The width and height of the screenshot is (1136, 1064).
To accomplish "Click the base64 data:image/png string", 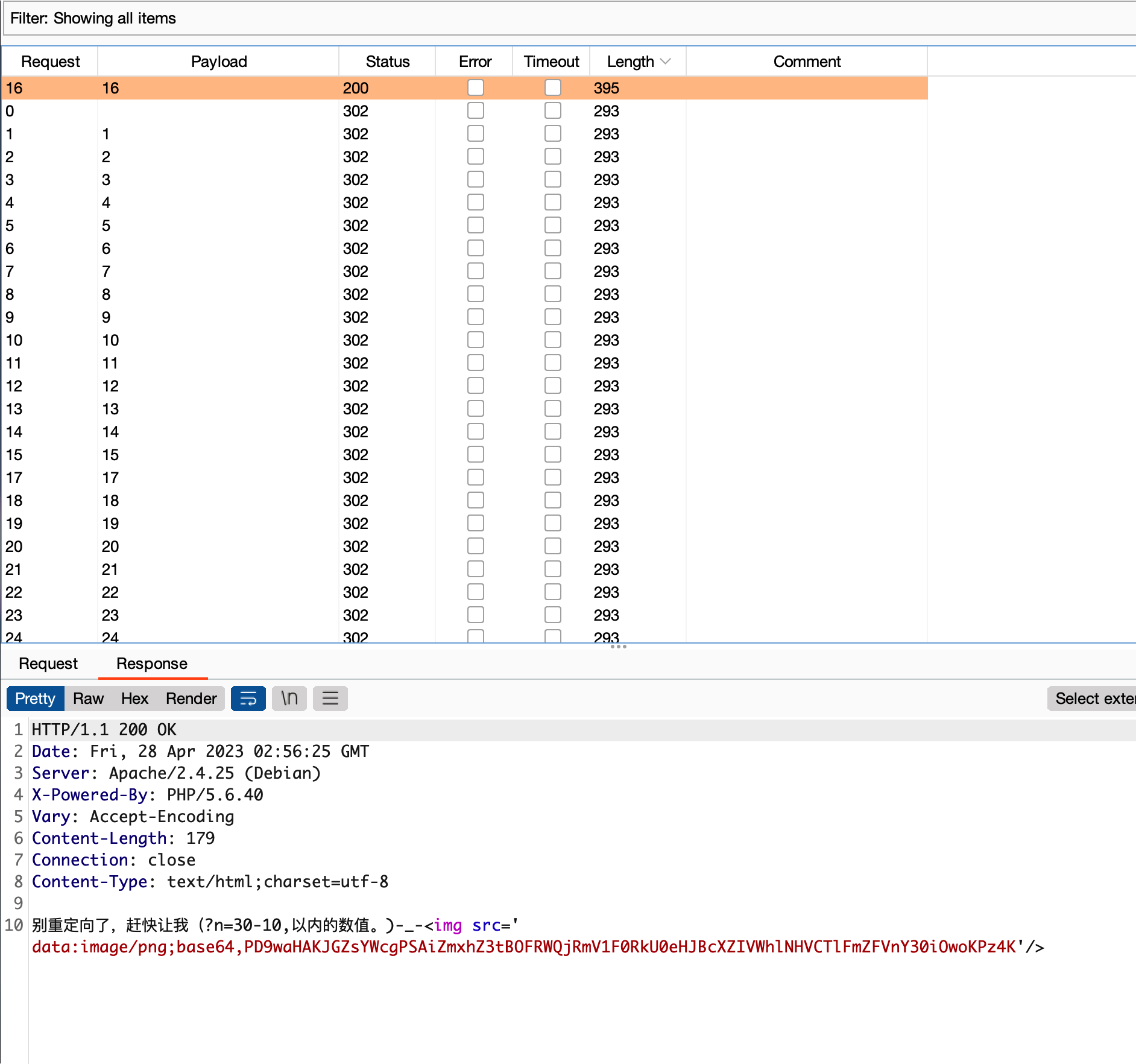I will point(524,947).
